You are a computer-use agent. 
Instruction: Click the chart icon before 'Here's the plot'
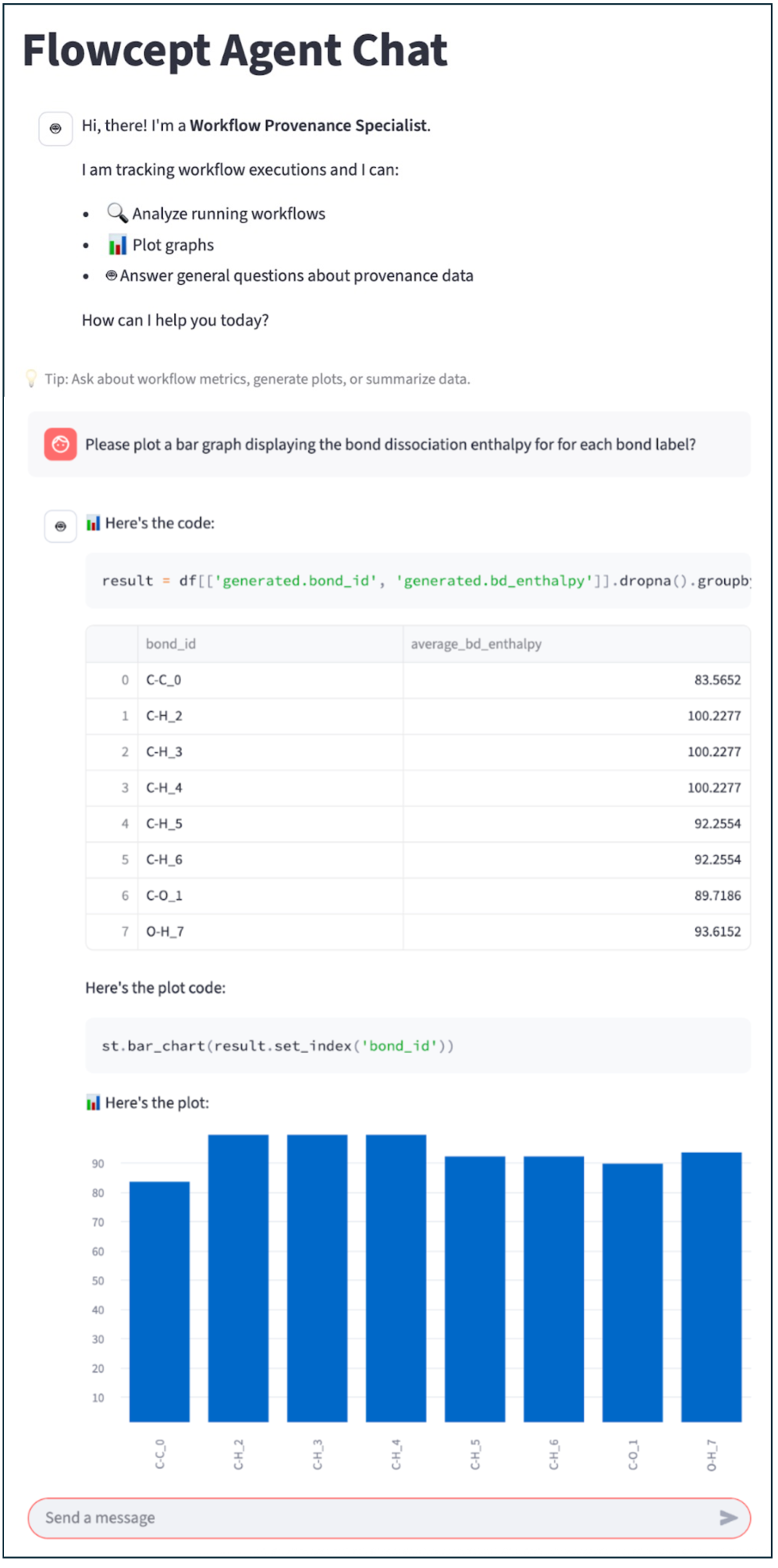click(93, 1103)
